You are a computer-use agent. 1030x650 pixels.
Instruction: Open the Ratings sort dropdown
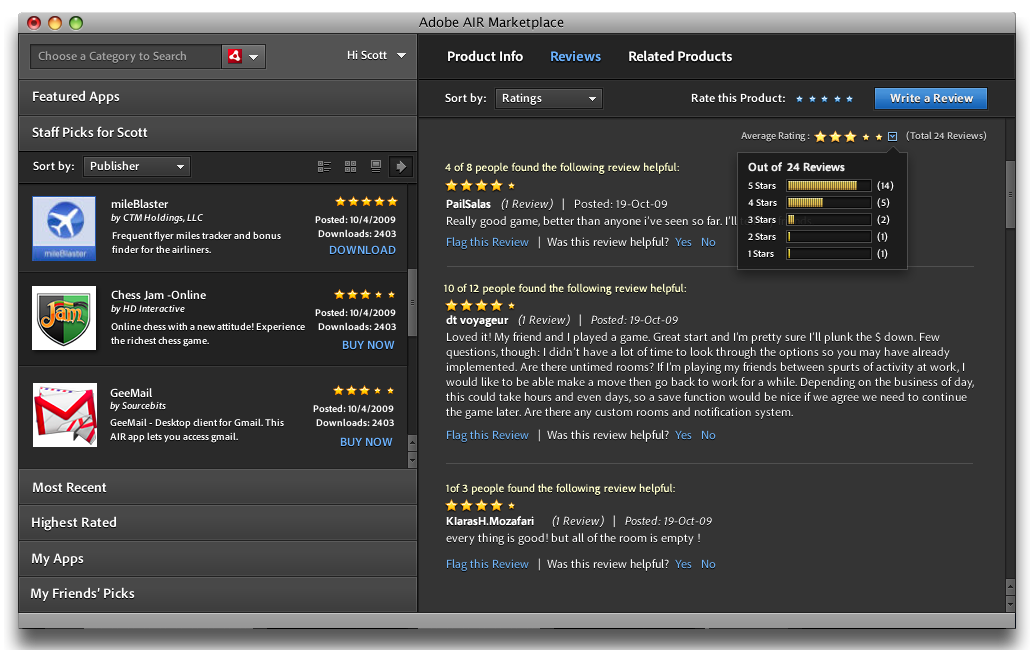549,98
